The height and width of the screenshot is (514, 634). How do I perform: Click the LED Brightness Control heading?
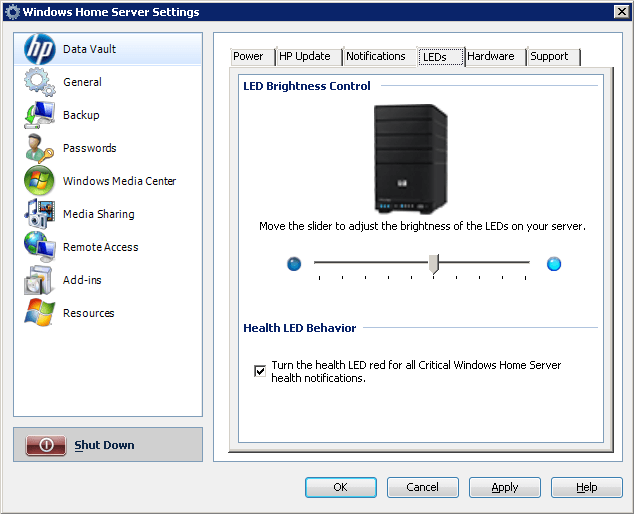pyautogui.click(x=307, y=86)
